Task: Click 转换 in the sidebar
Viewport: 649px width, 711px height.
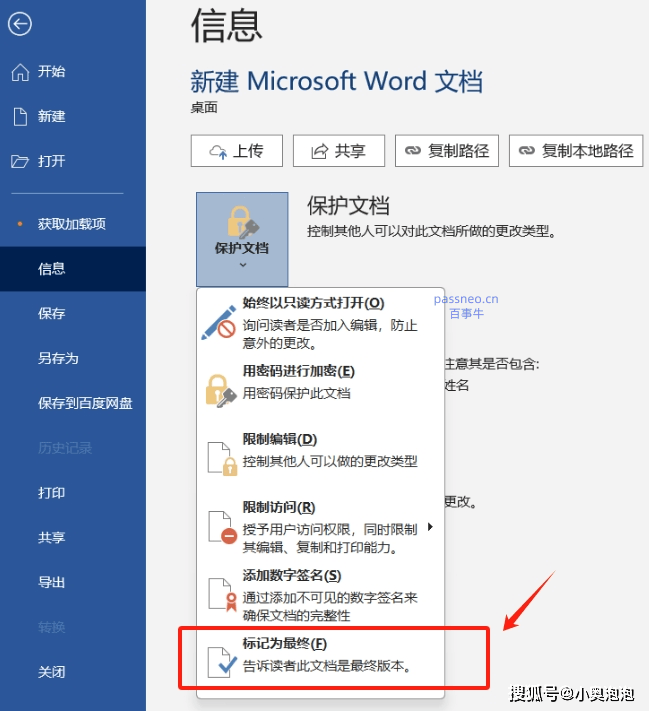Action: 73,627
